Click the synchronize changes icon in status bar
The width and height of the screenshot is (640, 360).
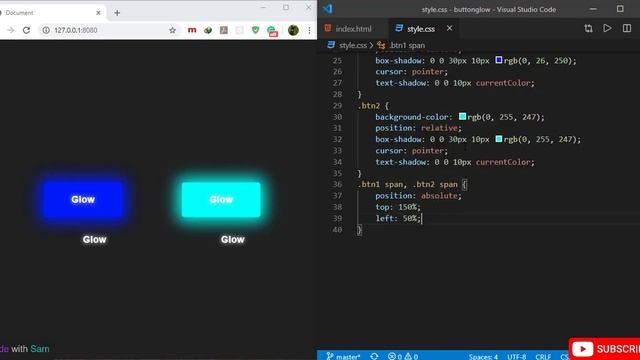[x=374, y=356]
